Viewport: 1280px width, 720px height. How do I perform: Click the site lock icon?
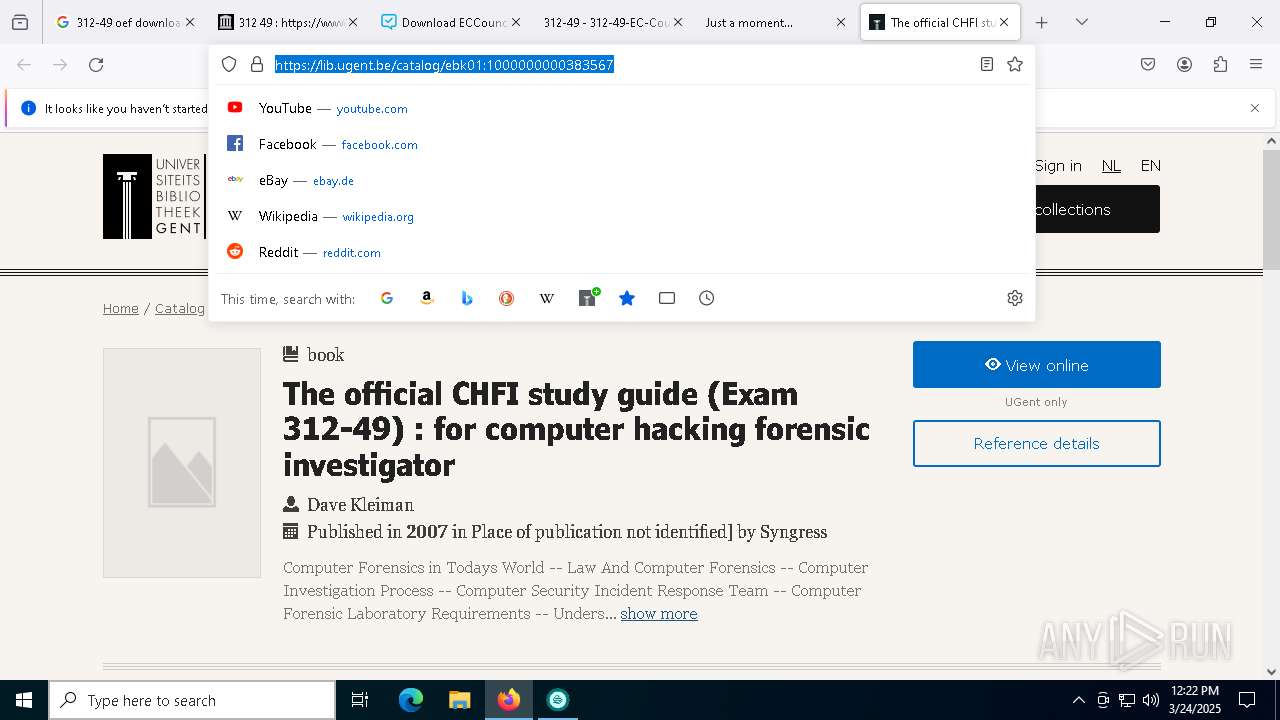pos(257,64)
